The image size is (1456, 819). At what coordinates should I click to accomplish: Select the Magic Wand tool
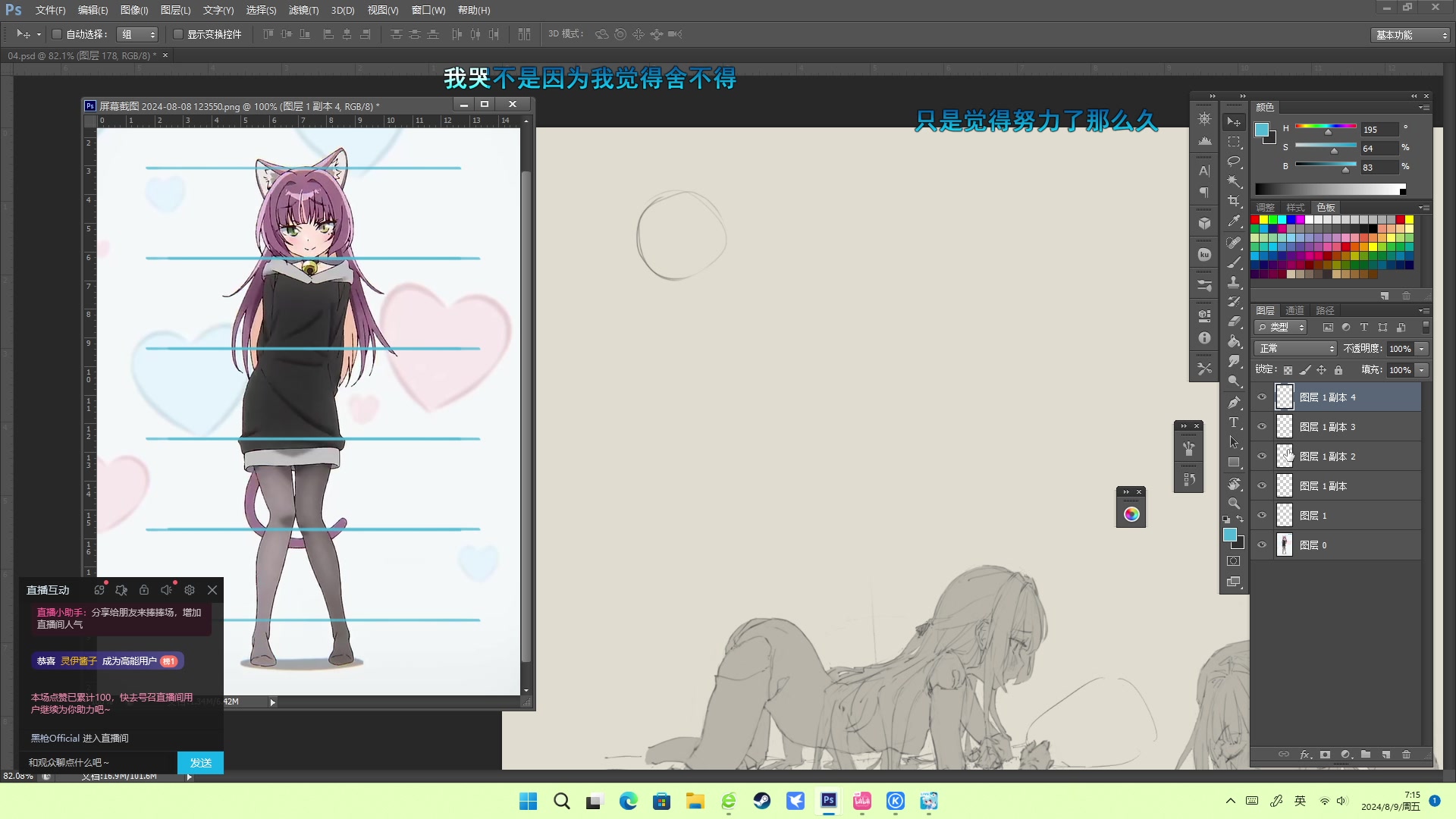coord(1235,181)
